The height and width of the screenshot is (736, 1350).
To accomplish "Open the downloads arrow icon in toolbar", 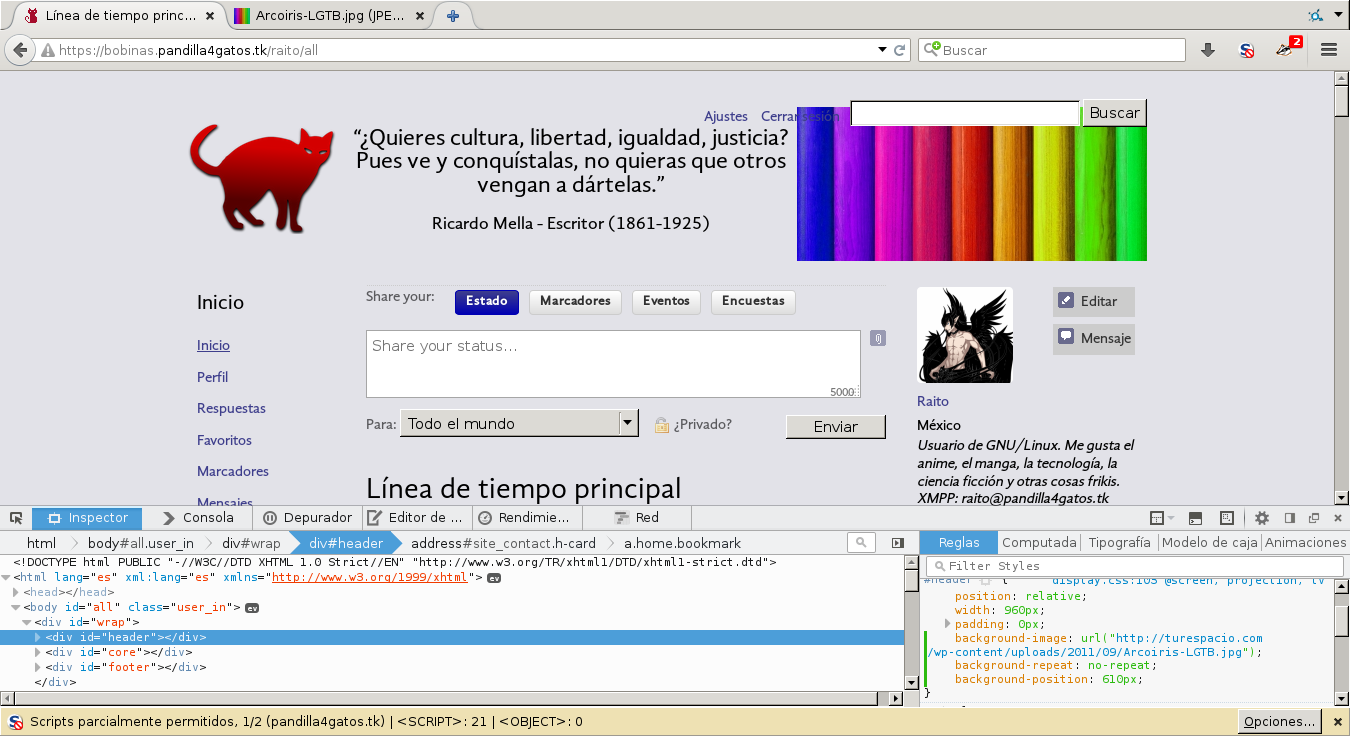I will [x=1208, y=50].
